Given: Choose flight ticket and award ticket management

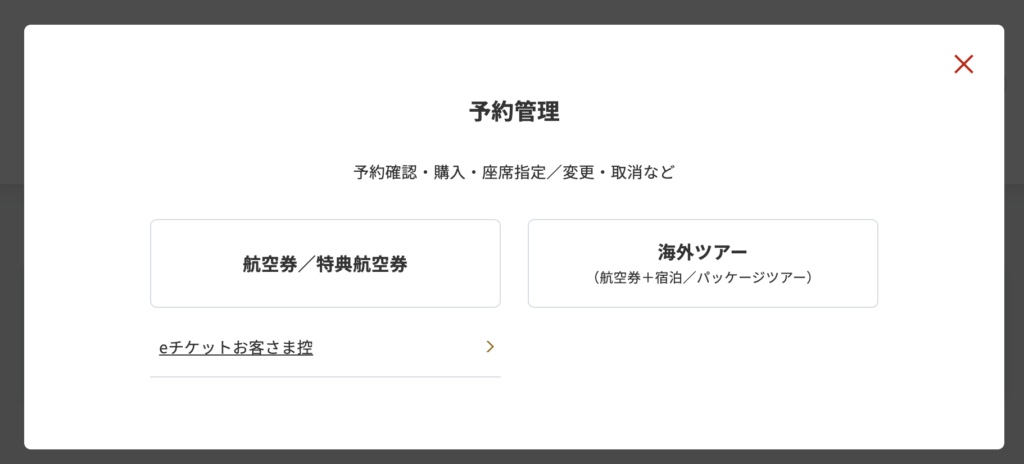Looking at the screenshot, I should tap(325, 264).
